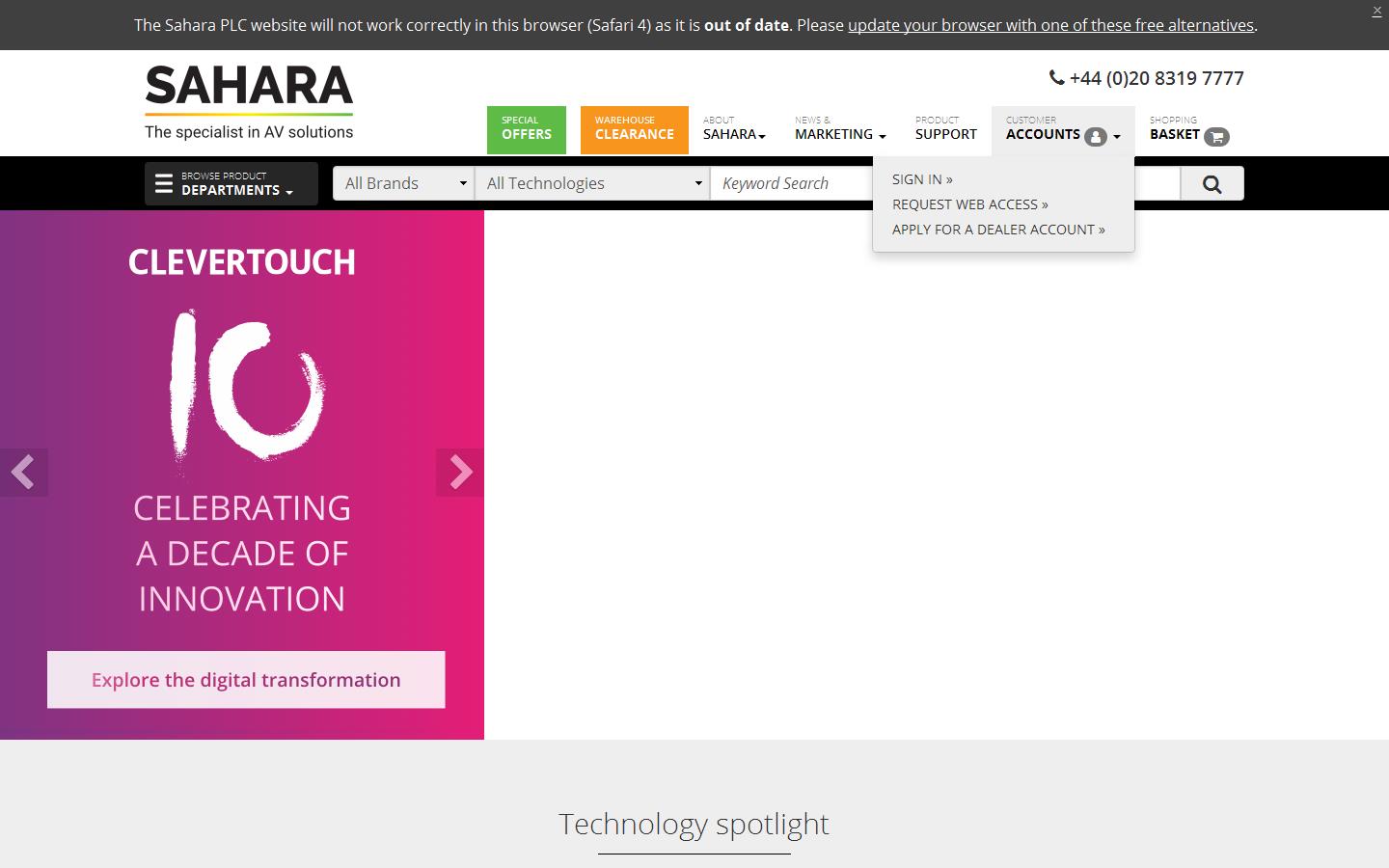
Task: Follow the update your browser link
Action: pos(1050,25)
